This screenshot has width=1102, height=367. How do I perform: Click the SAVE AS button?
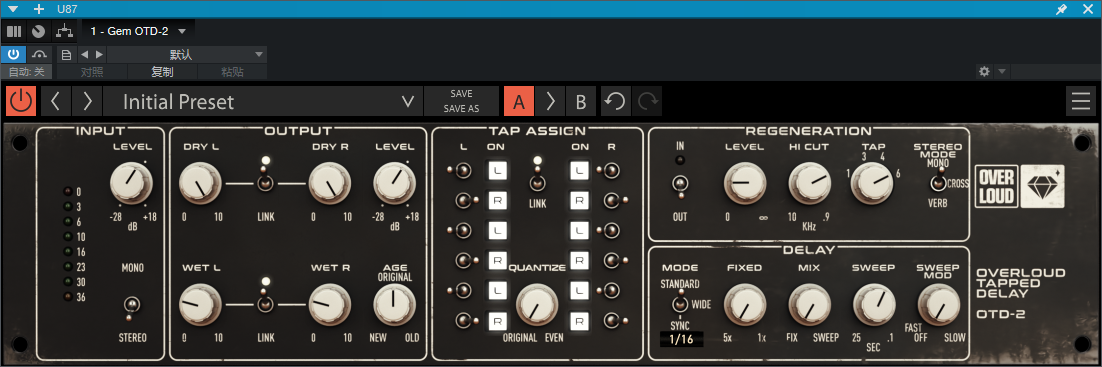(461, 109)
